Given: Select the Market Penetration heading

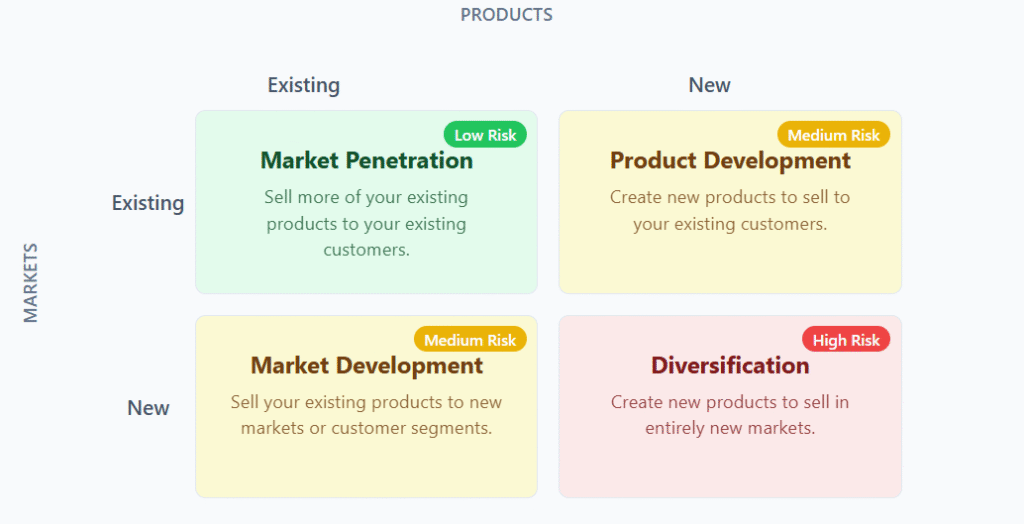Looking at the screenshot, I should pyautogui.click(x=366, y=161).
